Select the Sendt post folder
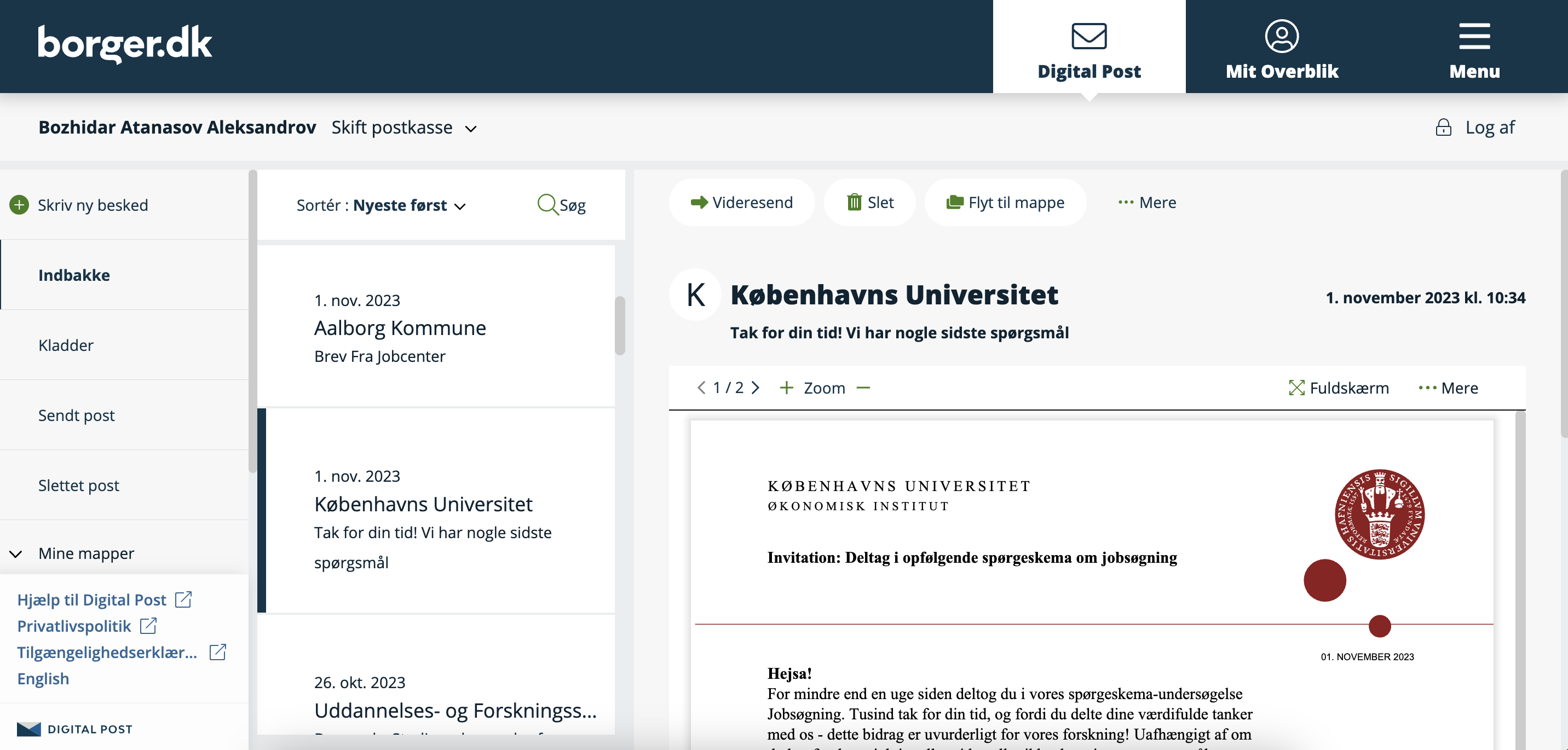 pyautogui.click(x=76, y=415)
